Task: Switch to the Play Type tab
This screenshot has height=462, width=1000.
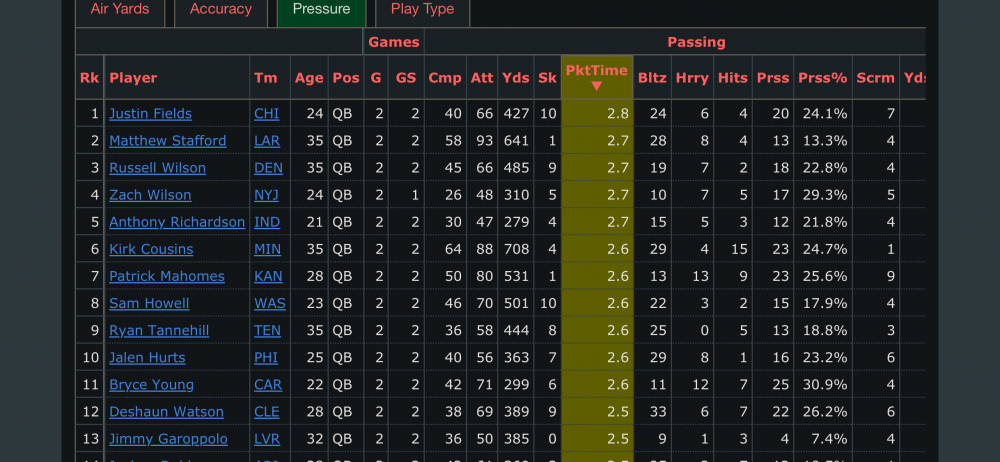Action: [x=422, y=10]
